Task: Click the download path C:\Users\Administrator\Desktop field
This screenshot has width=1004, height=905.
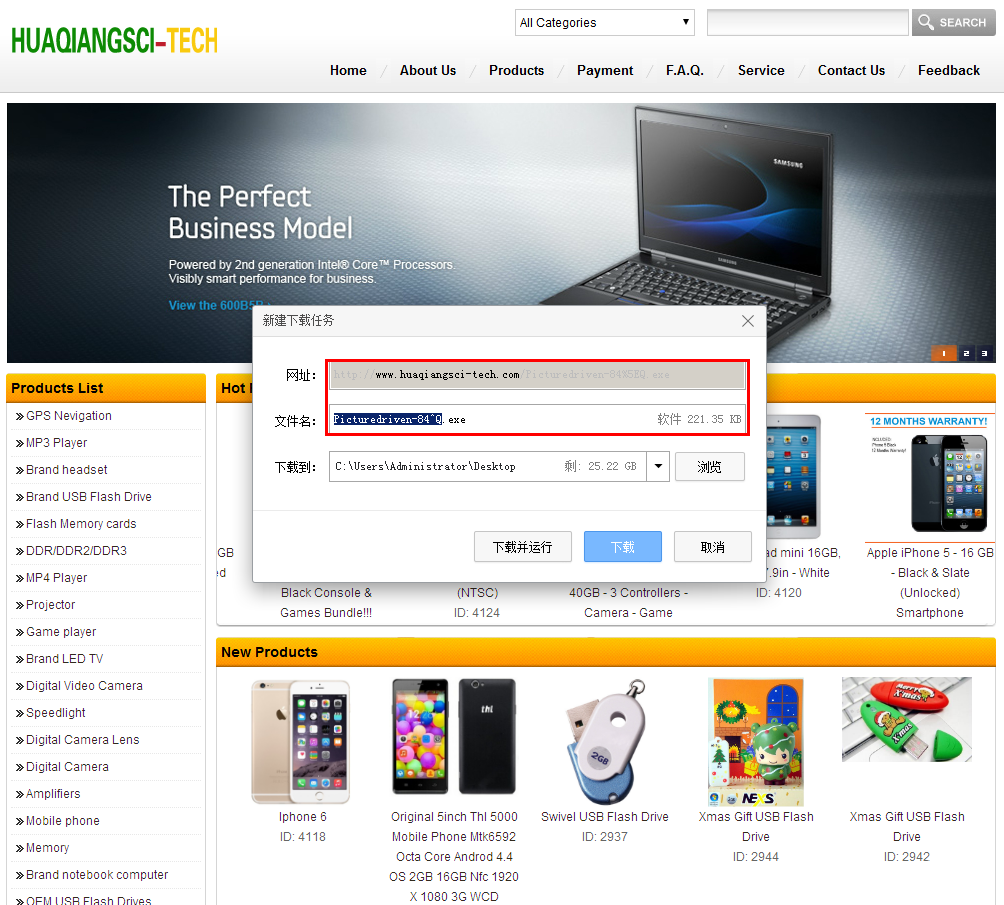Action: coord(487,466)
